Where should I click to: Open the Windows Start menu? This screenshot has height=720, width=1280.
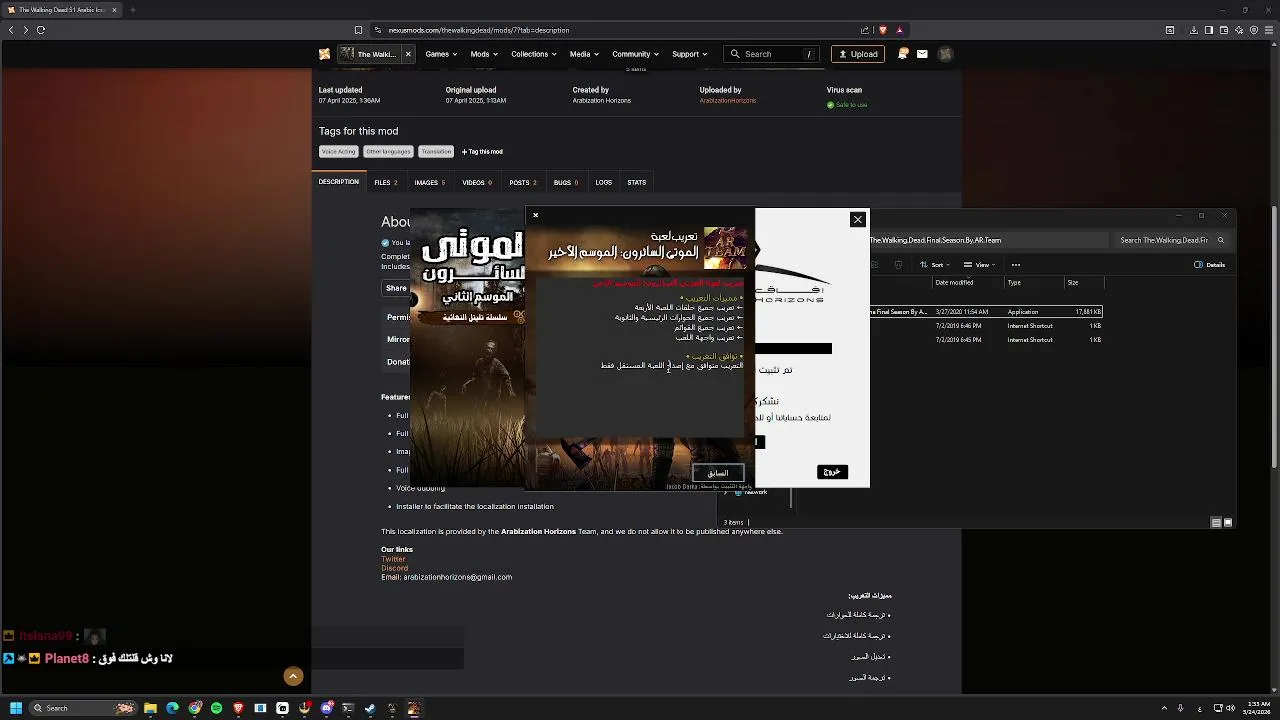(15, 708)
